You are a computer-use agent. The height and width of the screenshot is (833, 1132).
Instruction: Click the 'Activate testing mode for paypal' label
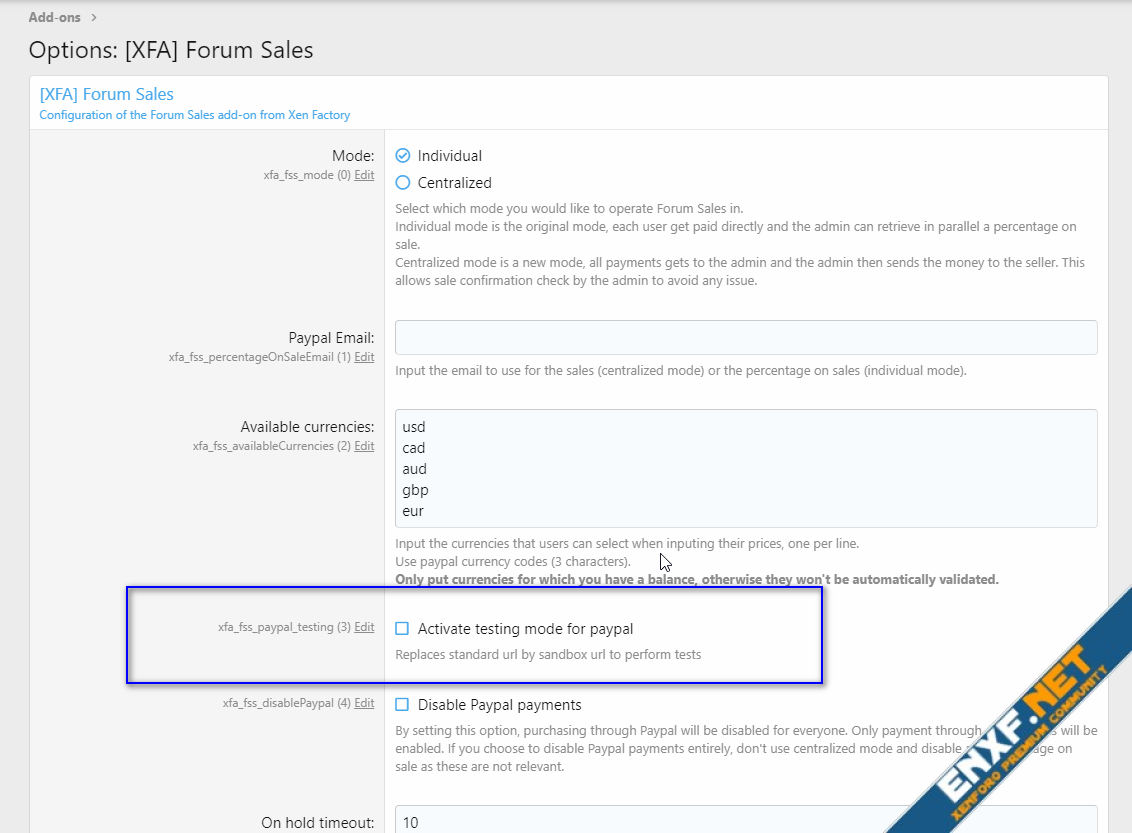[525, 629]
